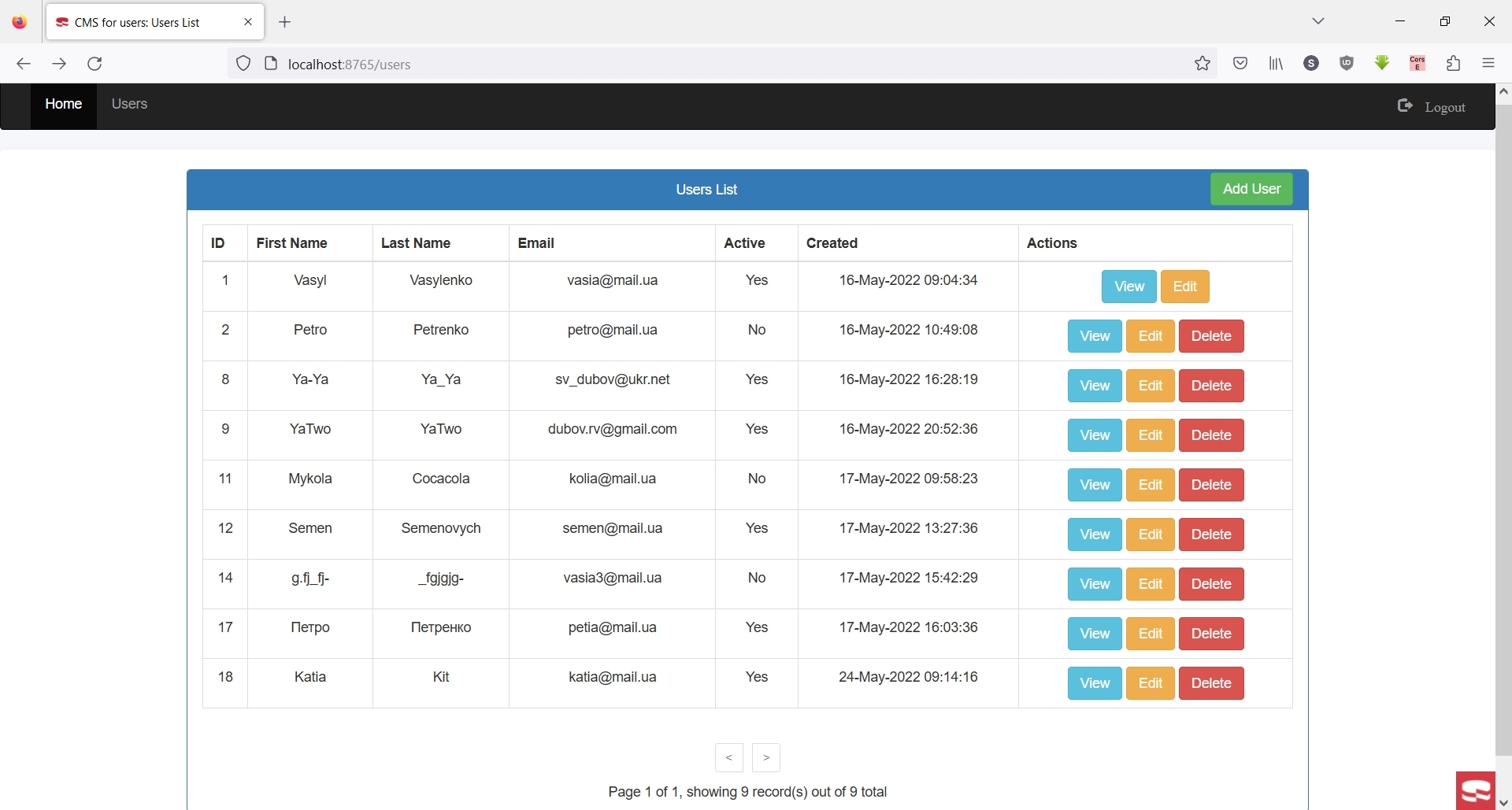Click the address bar showing localhost:8765/users
The height and width of the screenshot is (810, 1512).
pyautogui.click(x=709, y=64)
